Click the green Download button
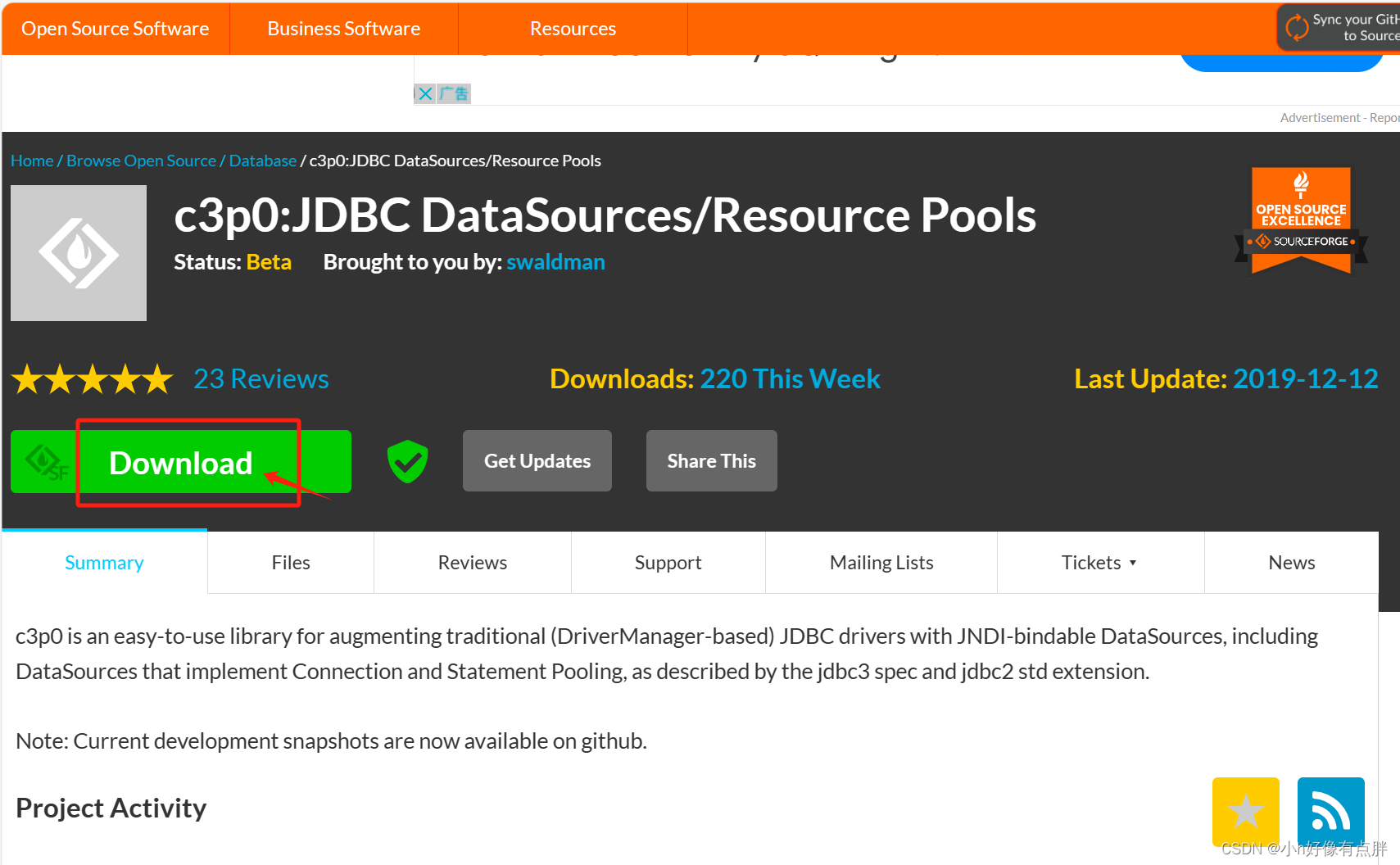The width and height of the screenshot is (1400, 865). tap(181, 462)
